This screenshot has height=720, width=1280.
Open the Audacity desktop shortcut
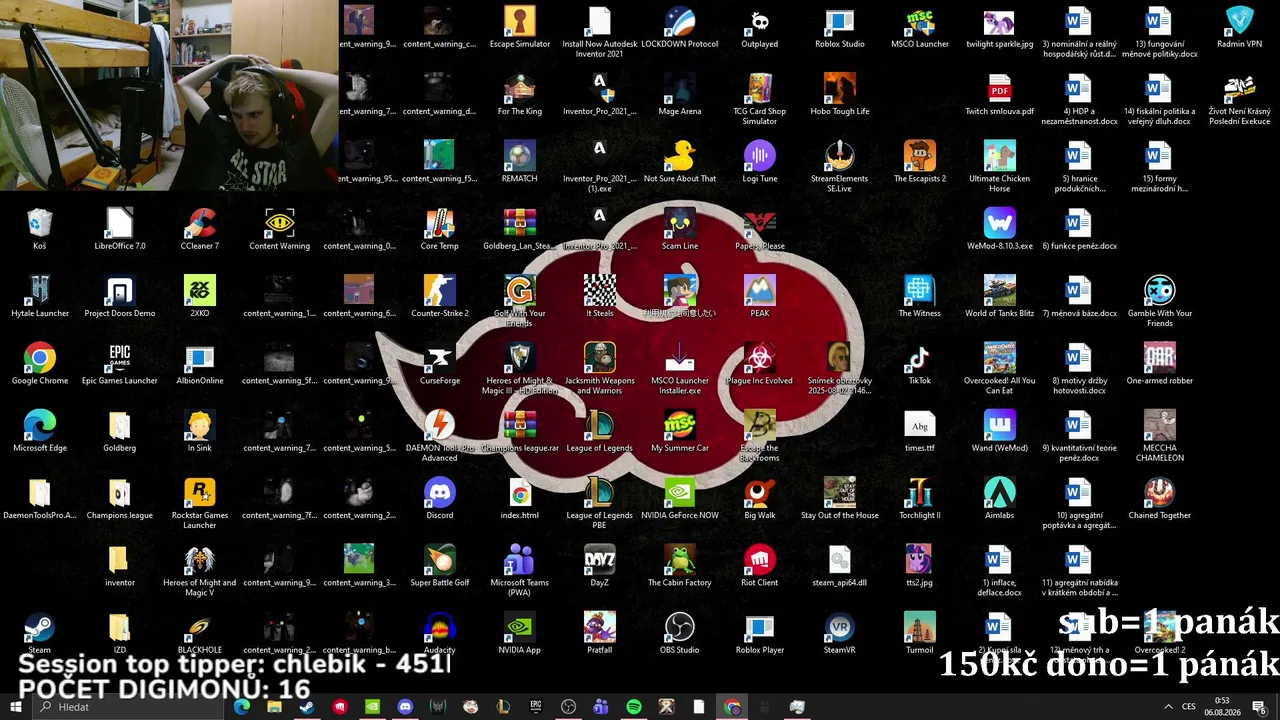tap(439, 627)
